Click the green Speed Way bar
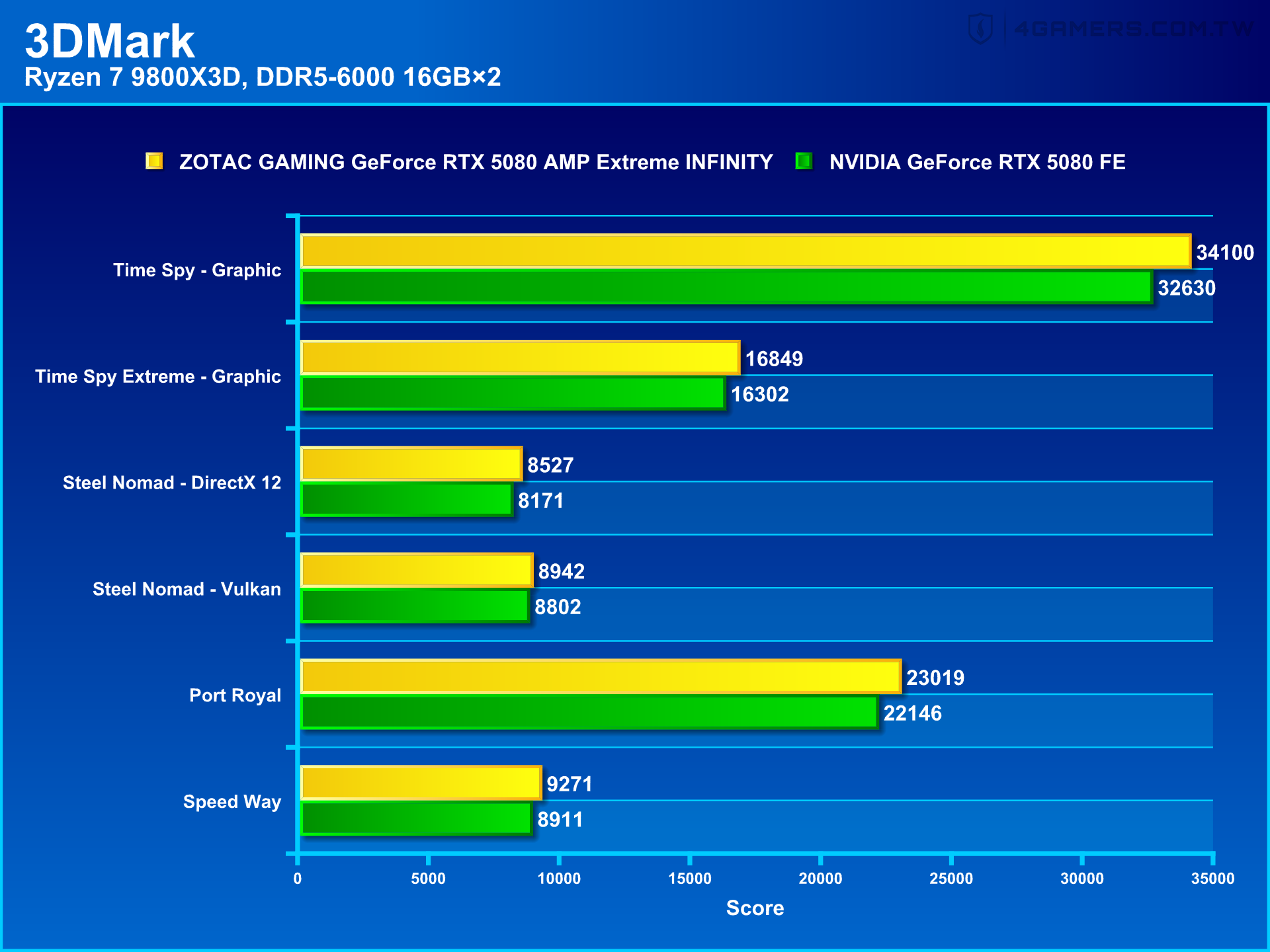The width and height of the screenshot is (1270, 952). tap(417, 819)
